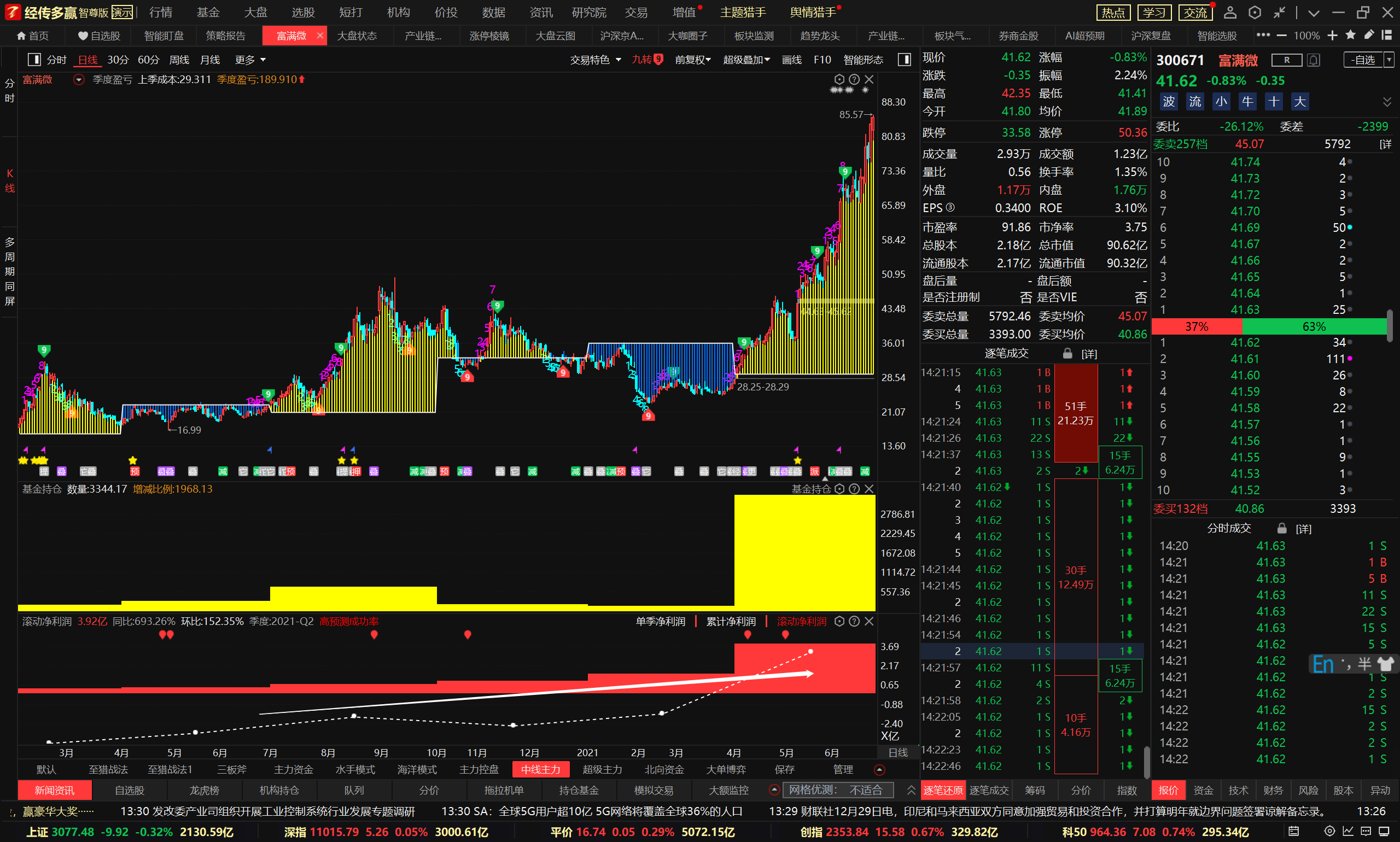Click the zoom out minus icon
The width and height of the screenshot is (1400, 842).
coord(1281,36)
